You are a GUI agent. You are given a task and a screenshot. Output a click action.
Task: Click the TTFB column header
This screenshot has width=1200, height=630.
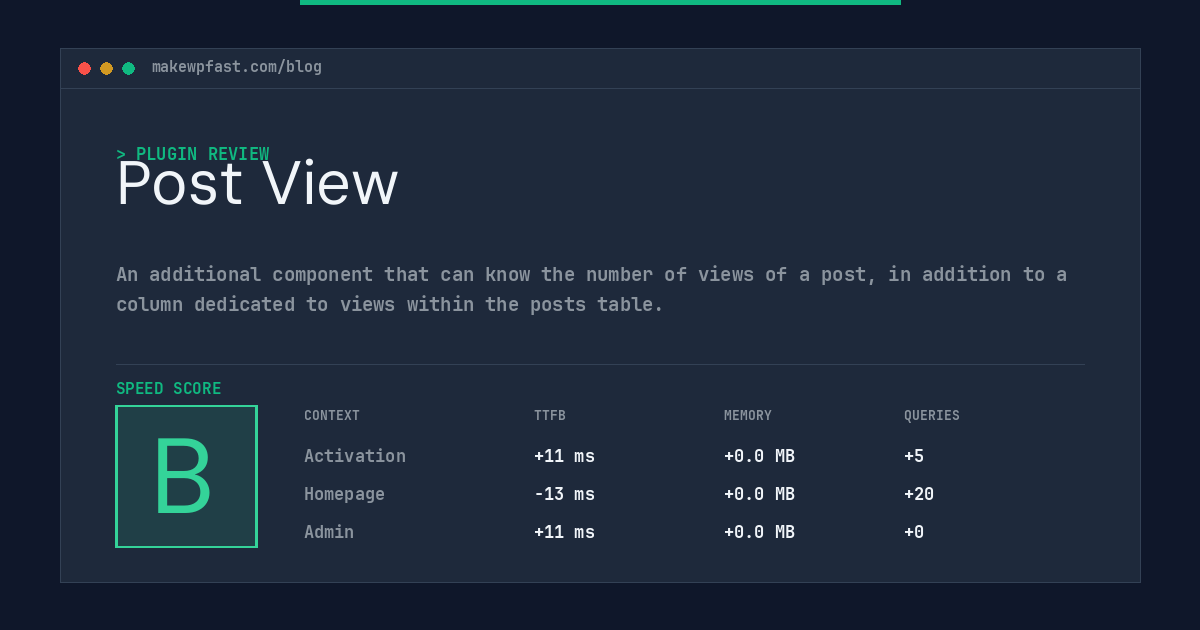[x=550, y=415]
